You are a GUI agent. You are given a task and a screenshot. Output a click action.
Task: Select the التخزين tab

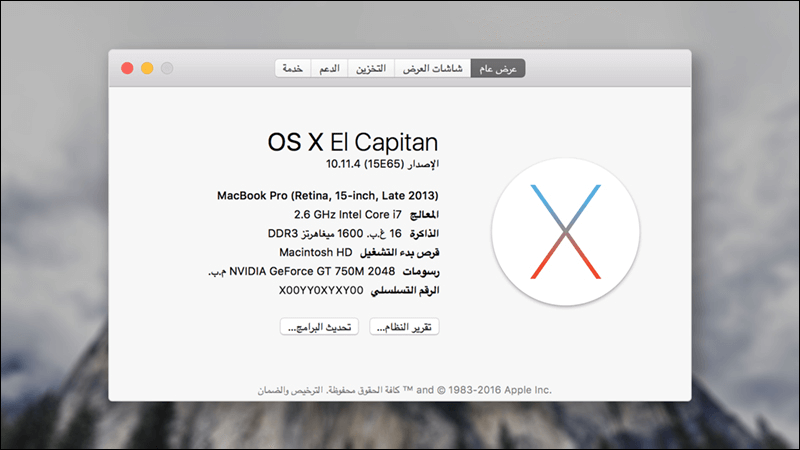371,68
